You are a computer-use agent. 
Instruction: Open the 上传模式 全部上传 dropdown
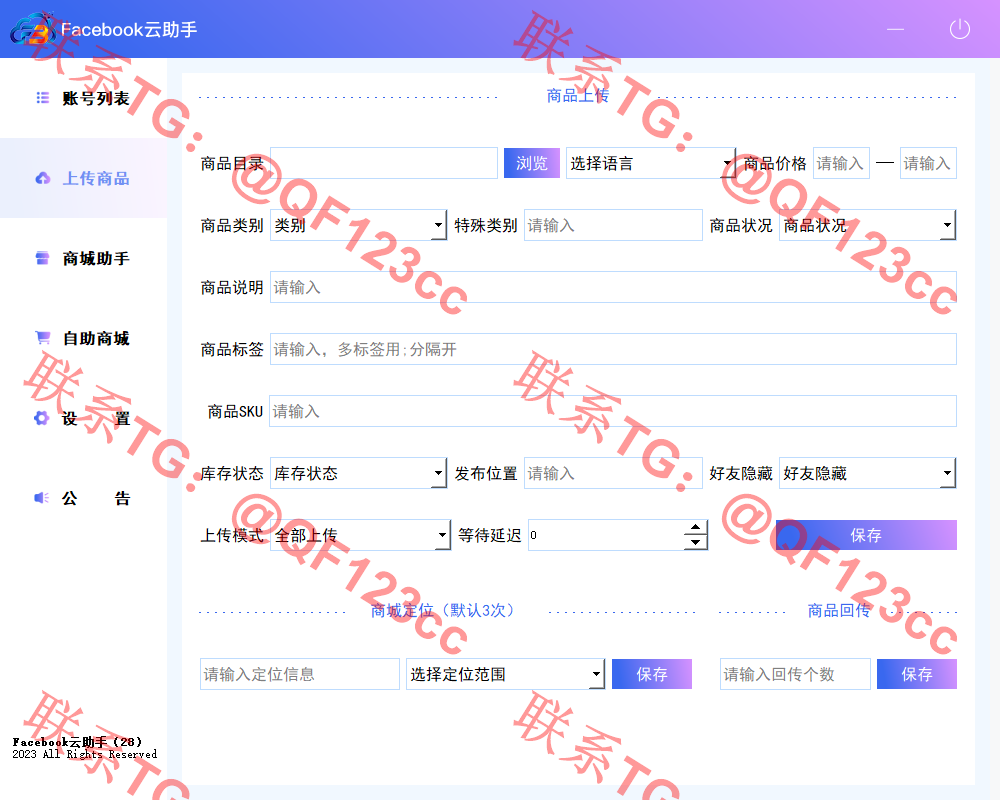(360, 535)
